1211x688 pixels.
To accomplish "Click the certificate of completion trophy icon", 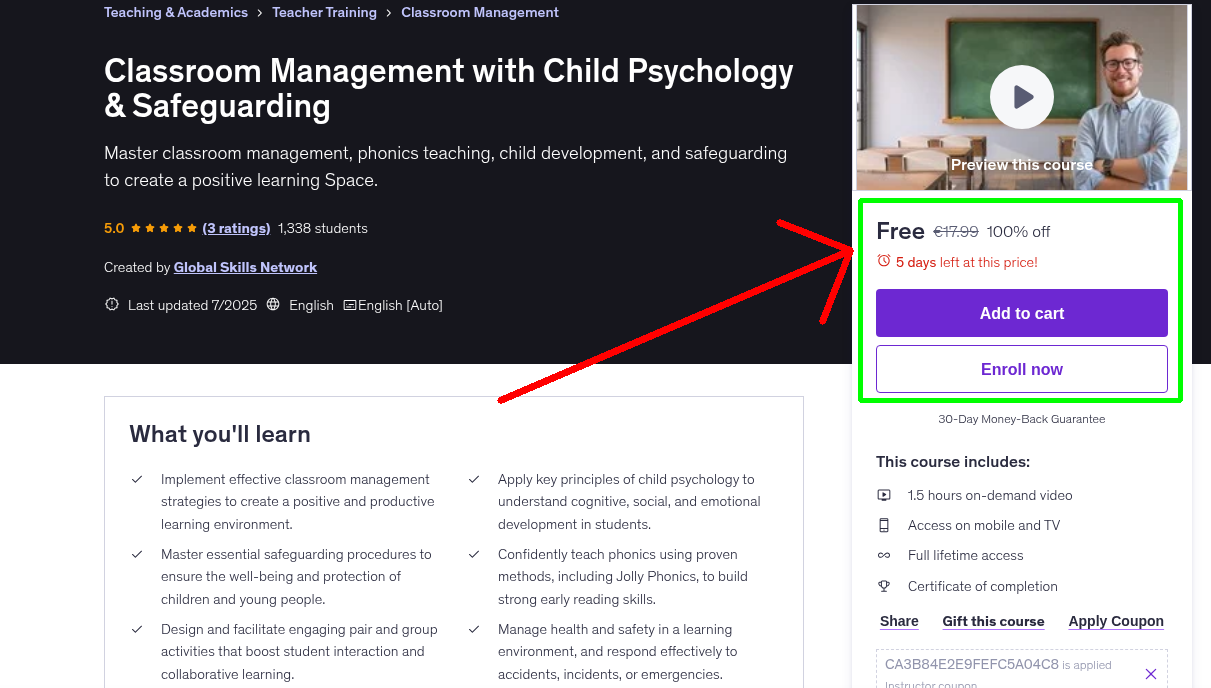I will coord(884,586).
